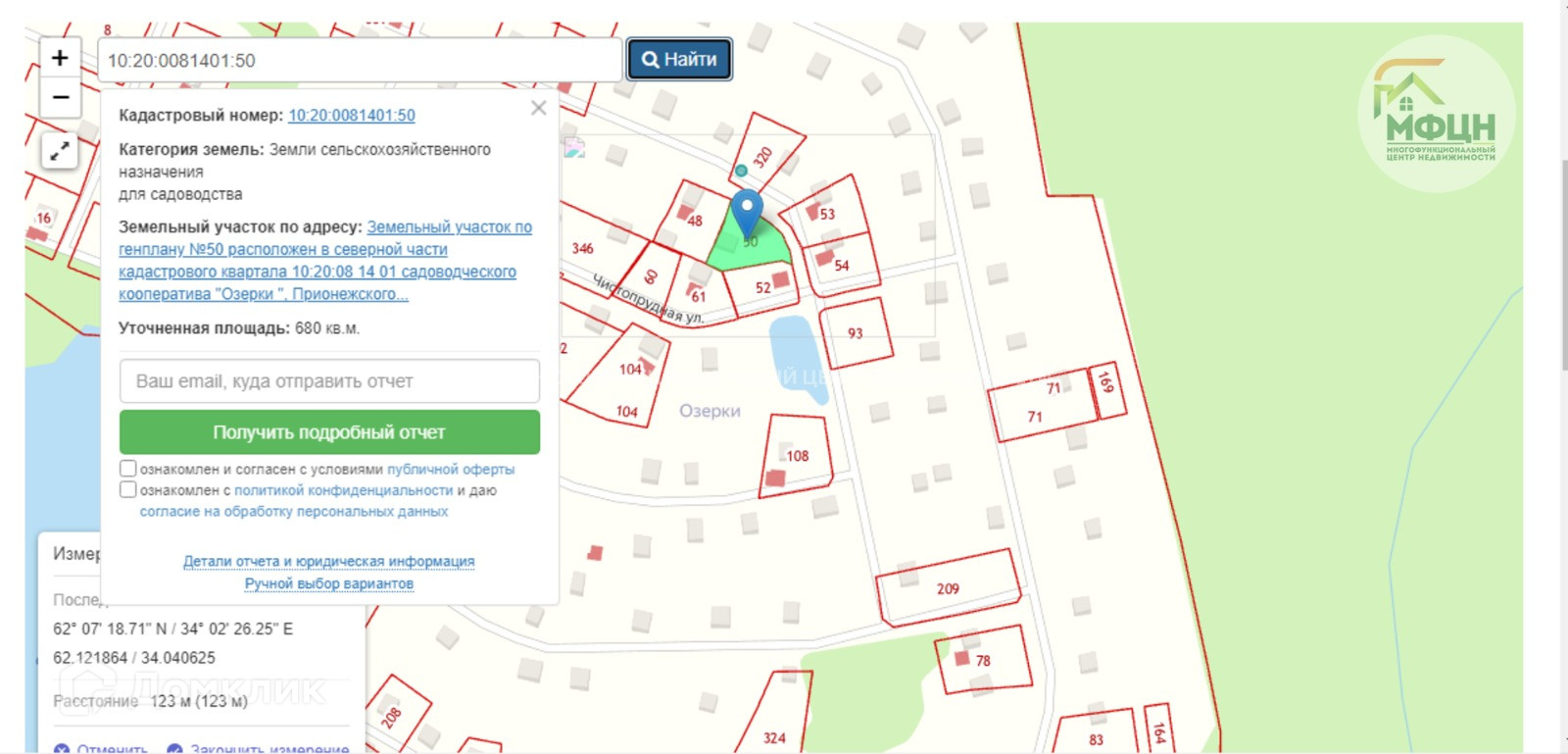Screen dimensions: 1568x754
Task: Select parcel label 48 on the map
Action: pyautogui.click(x=695, y=222)
